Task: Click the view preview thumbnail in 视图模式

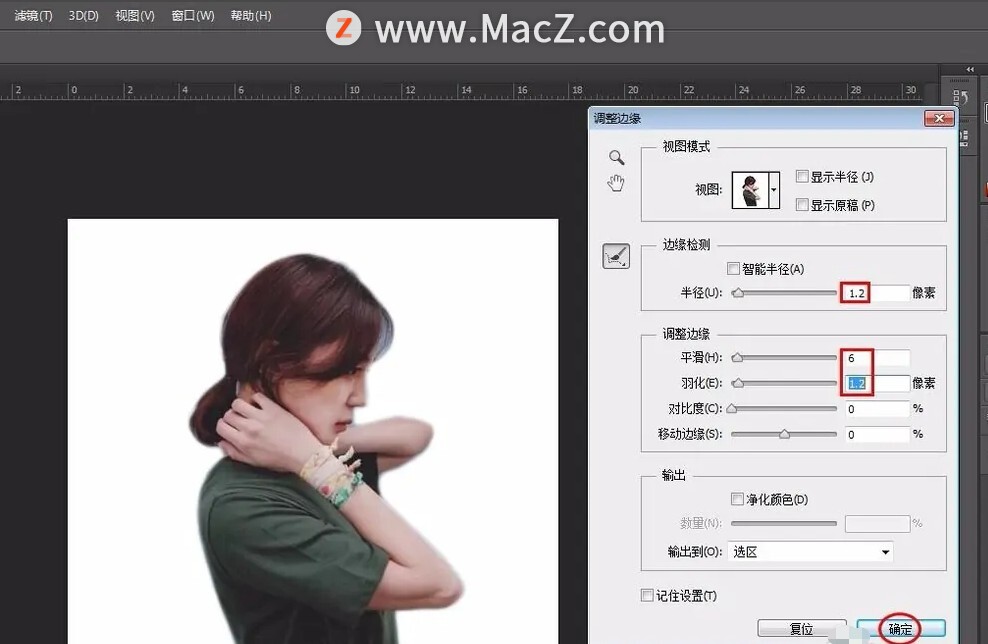Action: click(752, 190)
